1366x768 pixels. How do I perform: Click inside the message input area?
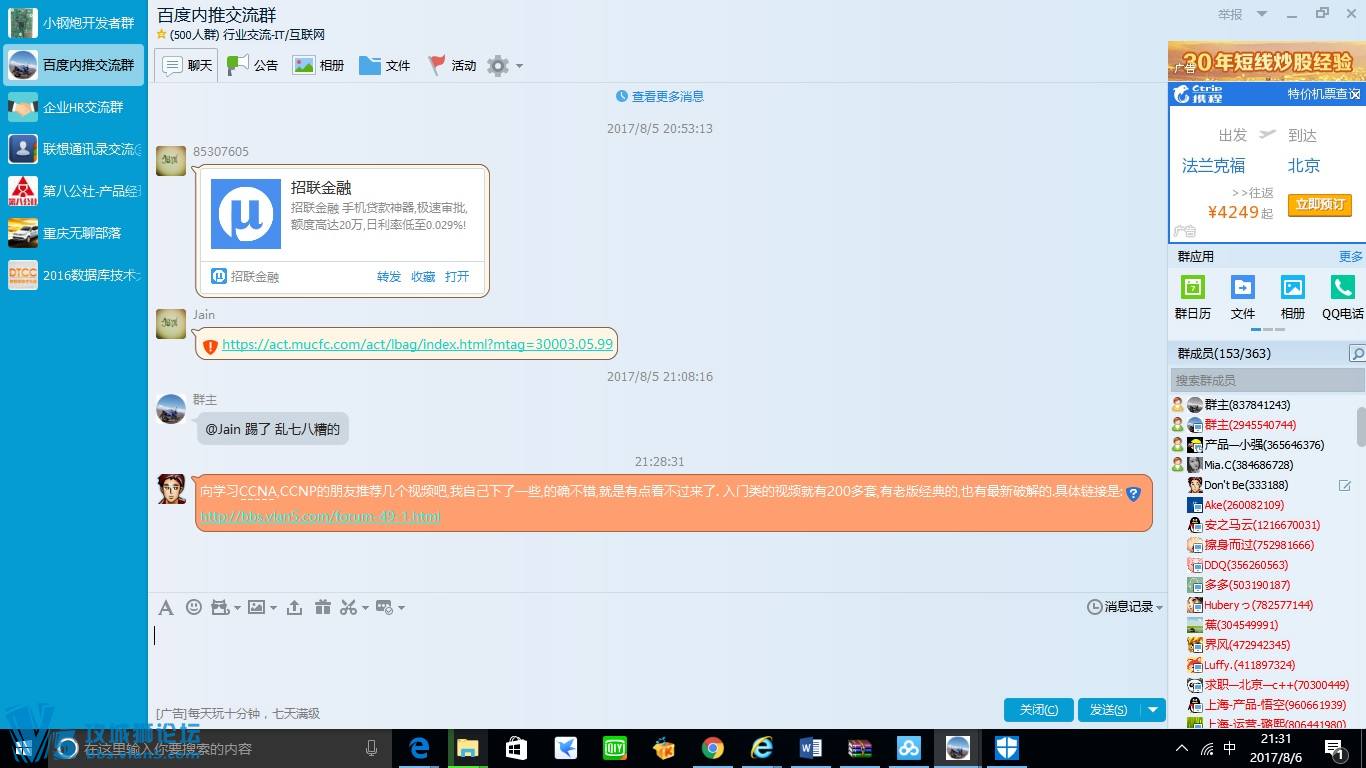pos(656,660)
